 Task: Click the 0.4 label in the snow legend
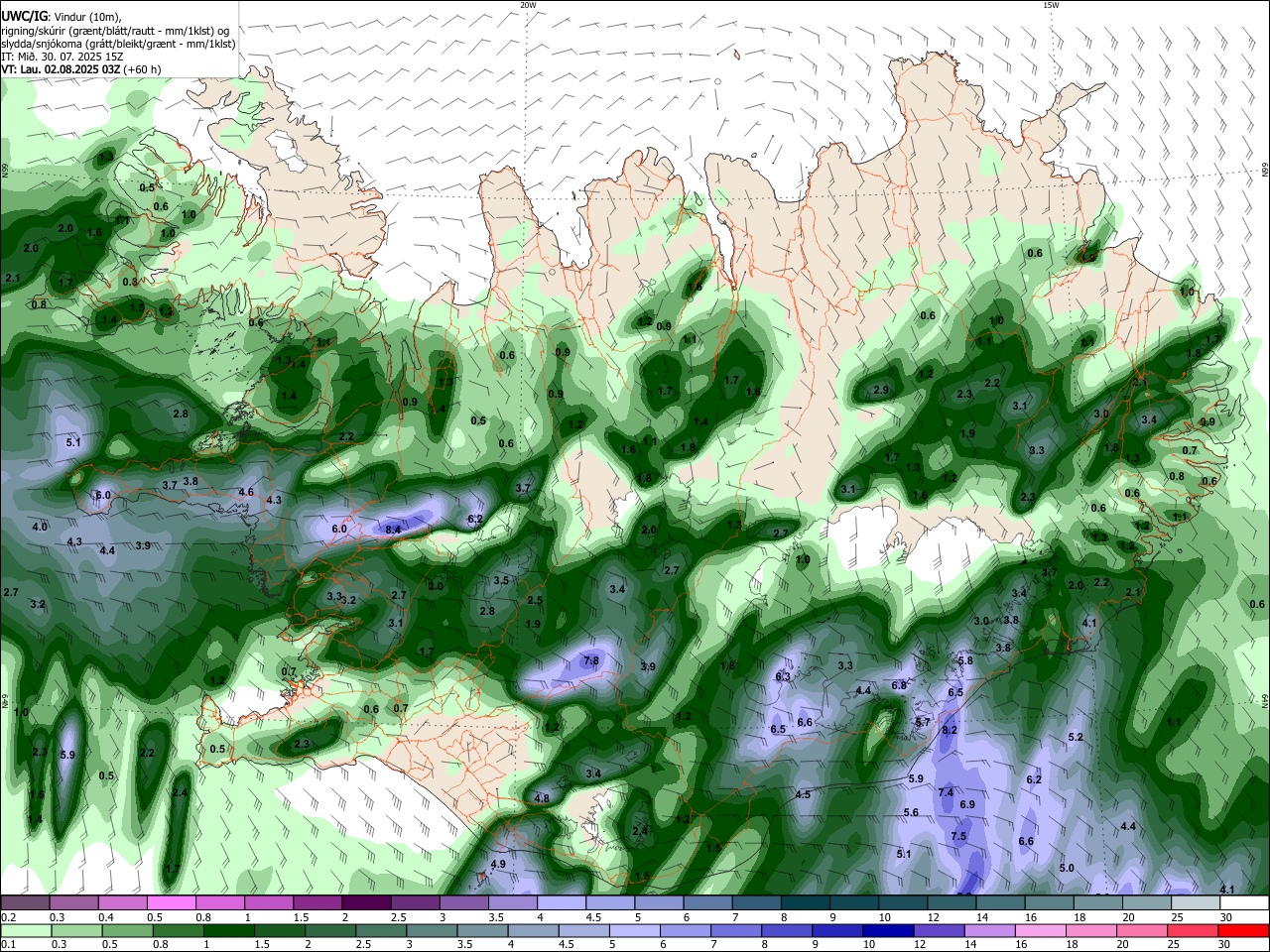tap(106, 917)
